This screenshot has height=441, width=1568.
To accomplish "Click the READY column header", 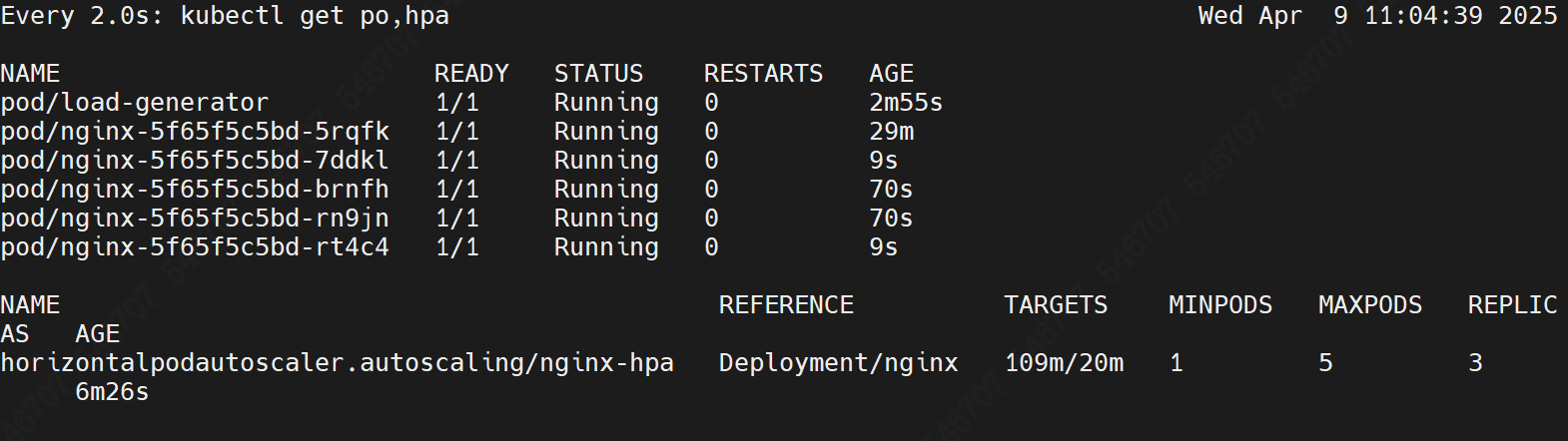I will click(471, 74).
